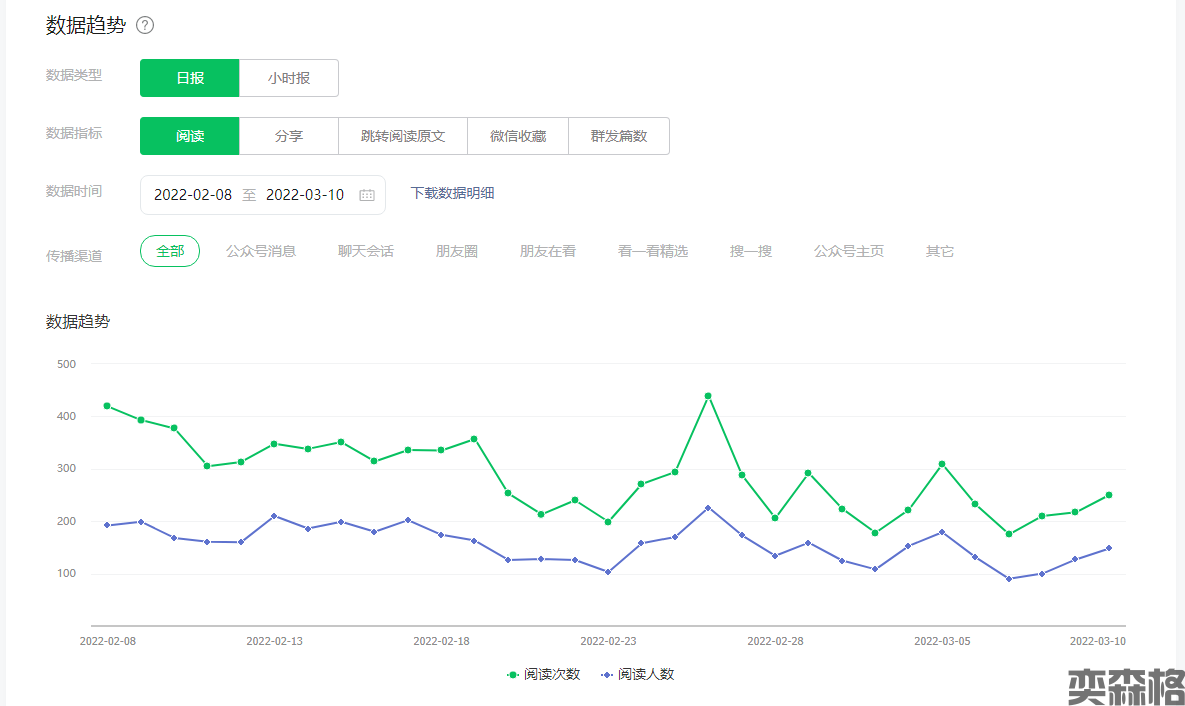
Task: Select 全部 channel filter
Action: coord(170,251)
